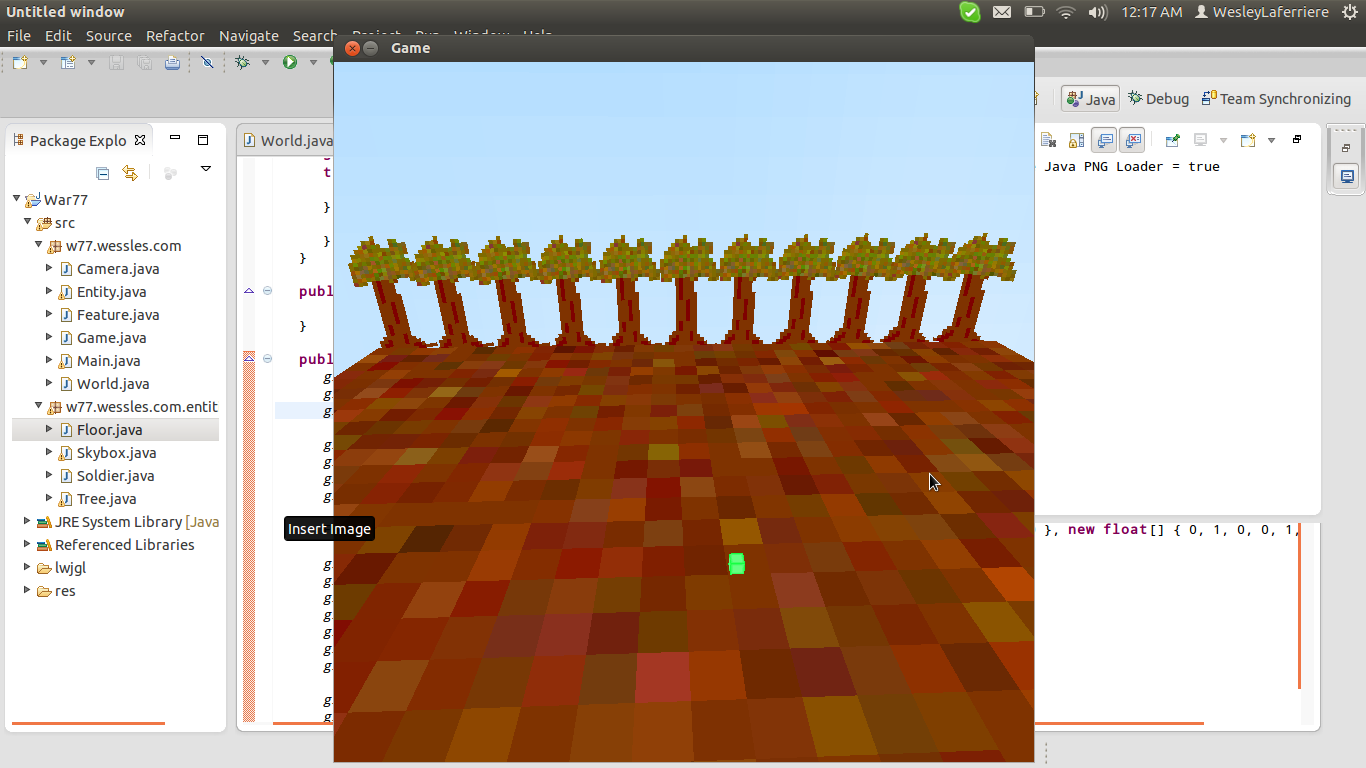Open the Edit menu
This screenshot has width=1366, height=768.
click(x=58, y=35)
